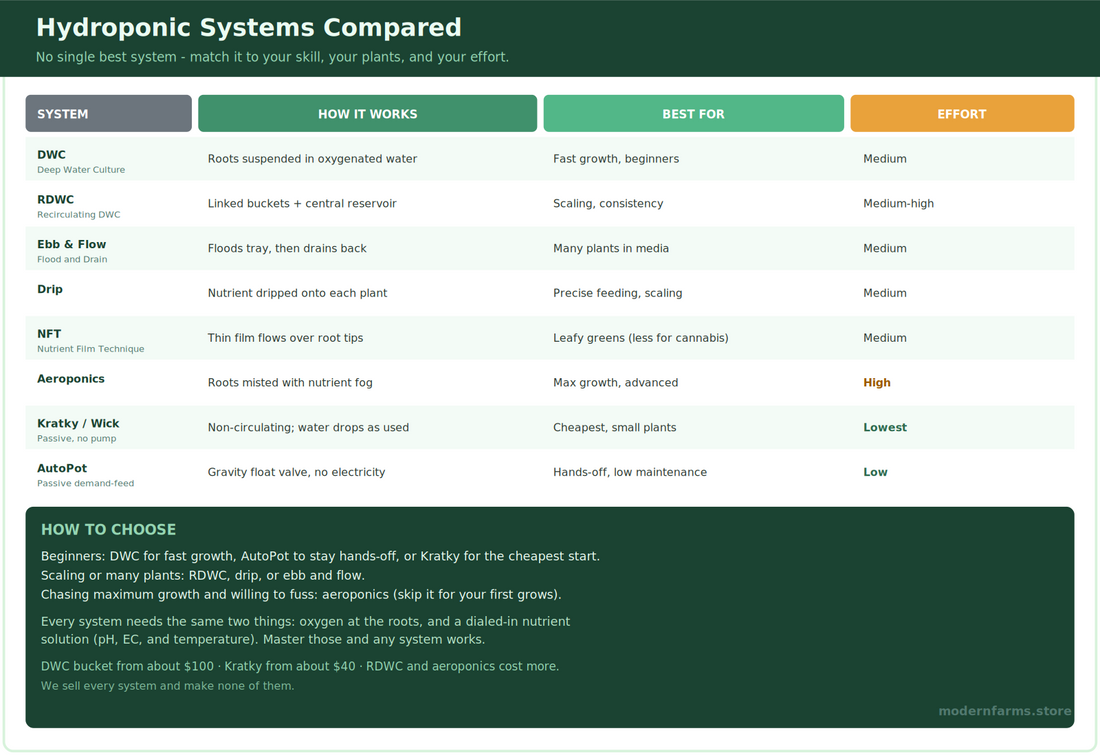Click the 'Every system needs the same' line
The image size is (1100, 755).
click(305, 622)
